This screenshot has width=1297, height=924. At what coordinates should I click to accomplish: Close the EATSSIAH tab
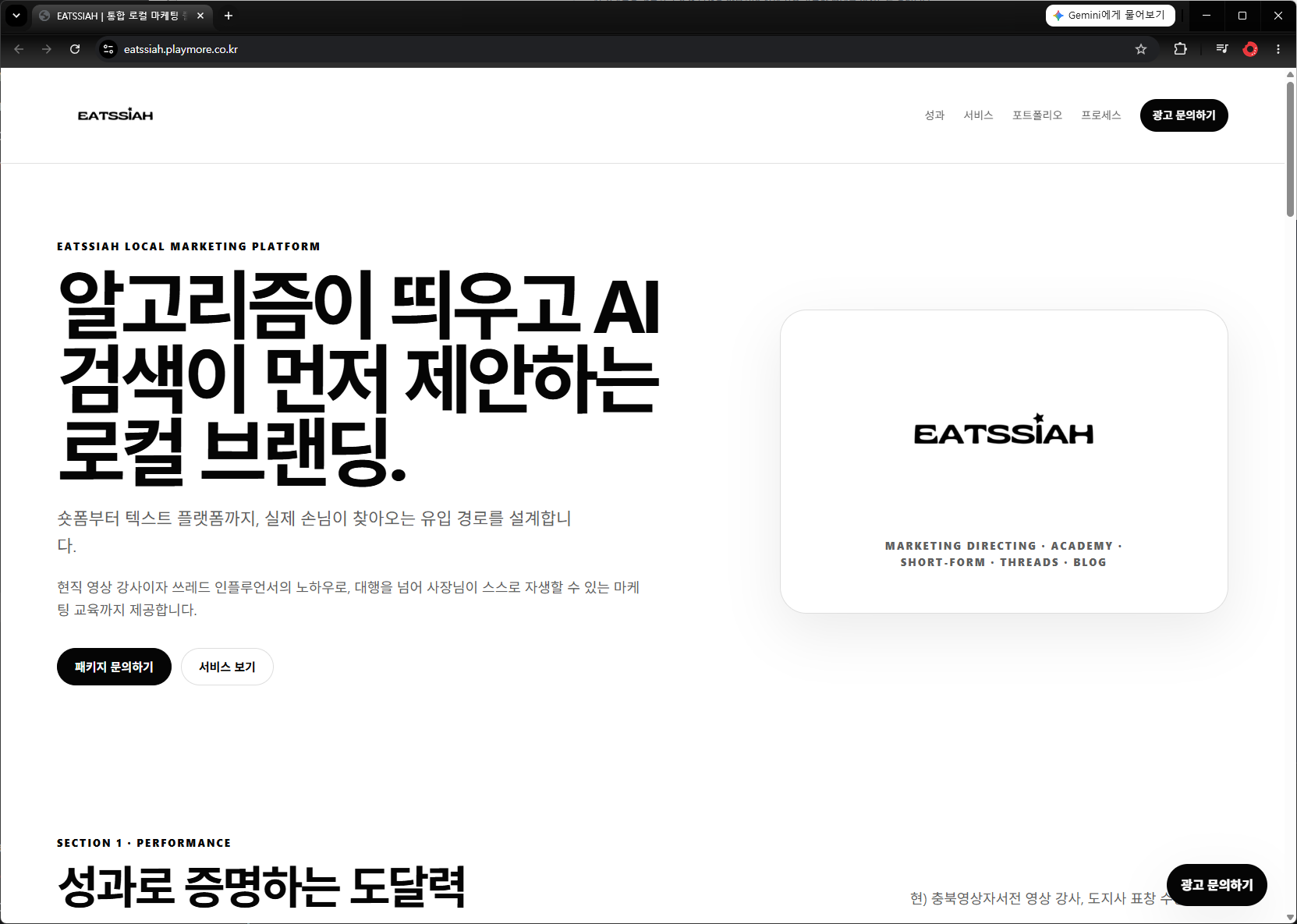200,16
